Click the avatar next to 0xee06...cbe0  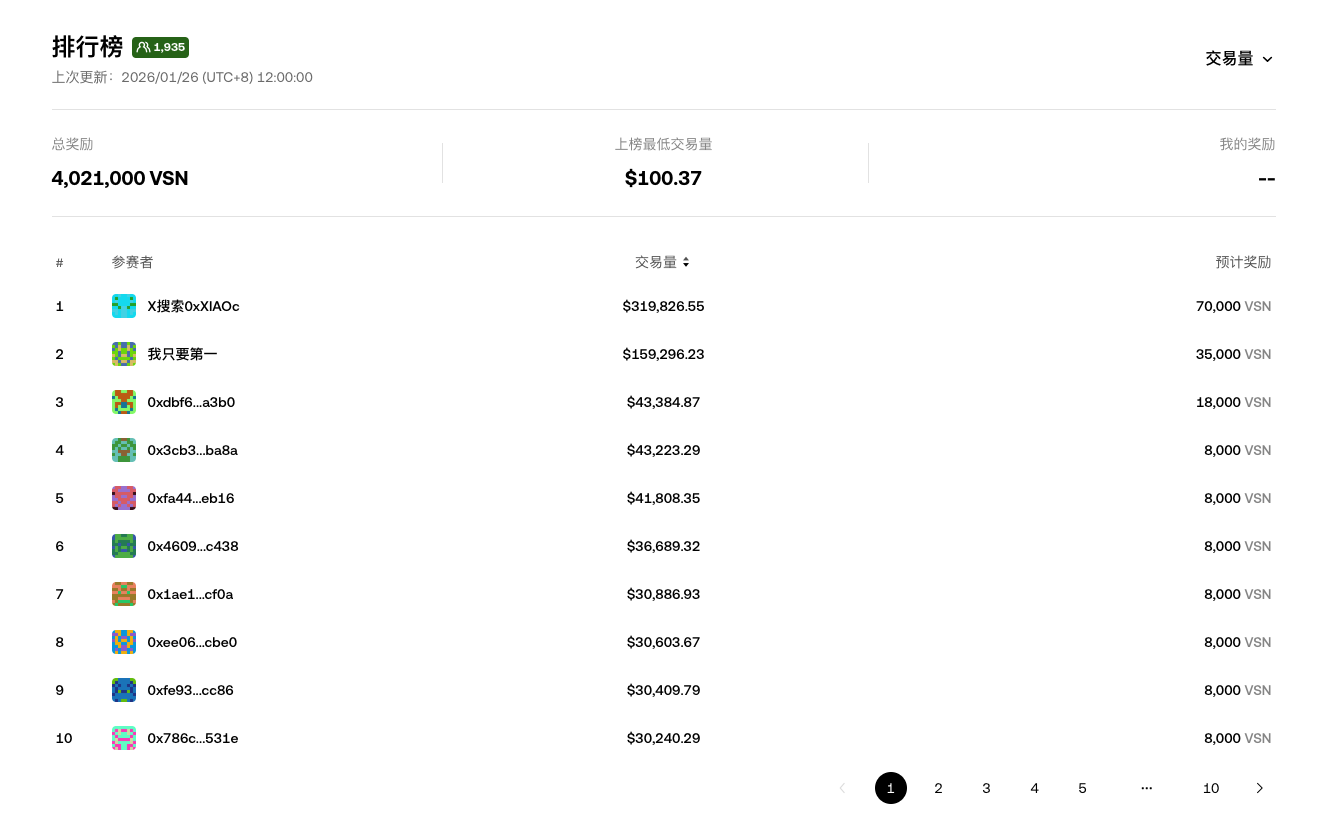click(124, 642)
